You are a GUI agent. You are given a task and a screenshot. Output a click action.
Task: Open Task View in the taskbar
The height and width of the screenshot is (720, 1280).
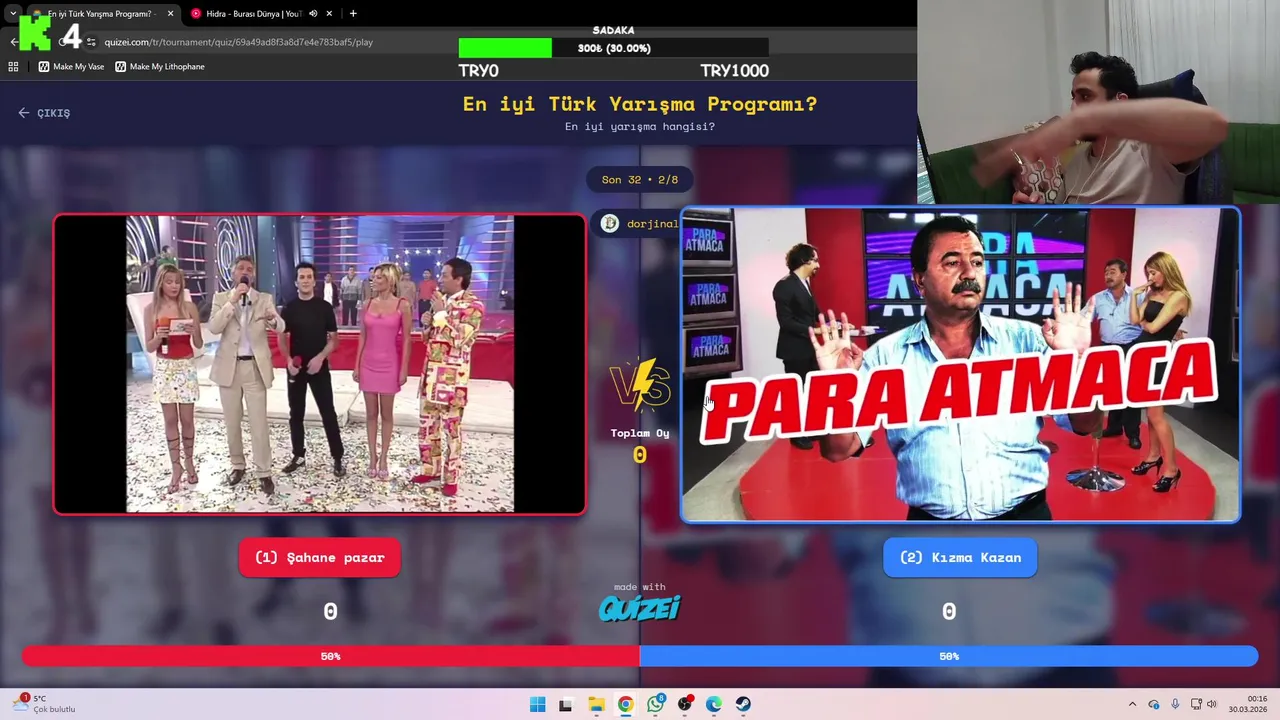566,704
